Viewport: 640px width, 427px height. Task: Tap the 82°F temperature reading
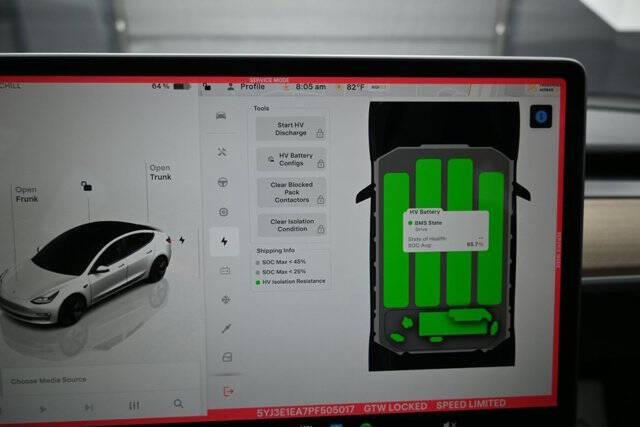pyautogui.click(x=356, y=87)
